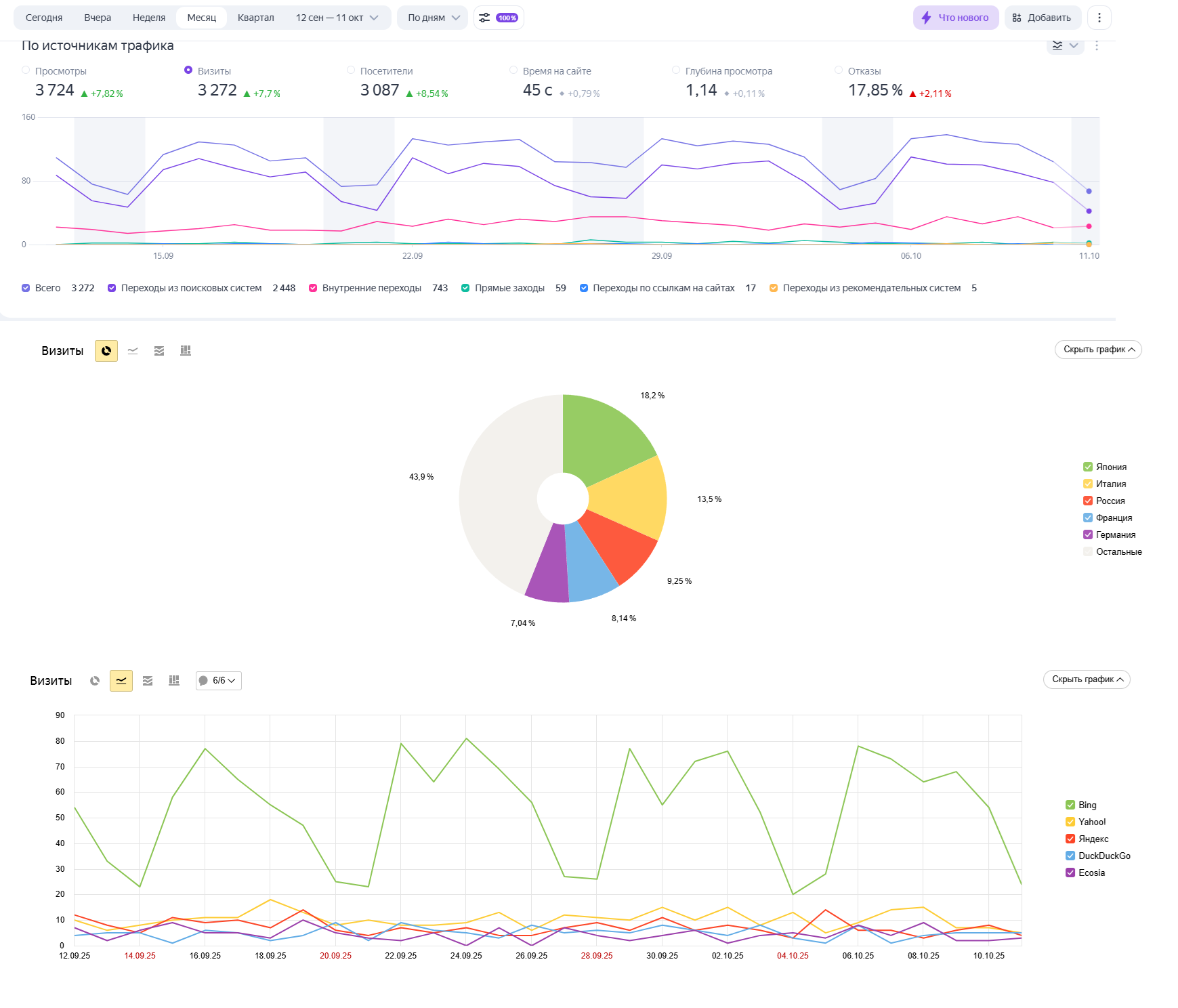Switch first Визиты chart to line view
This screenshot has width=1178, height=1008.
tap(133, 351)
